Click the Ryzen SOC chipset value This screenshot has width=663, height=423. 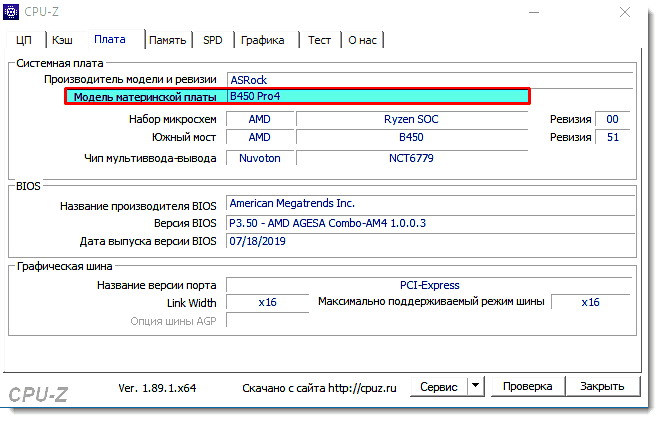pyautogui.click(x=411, y=119)
